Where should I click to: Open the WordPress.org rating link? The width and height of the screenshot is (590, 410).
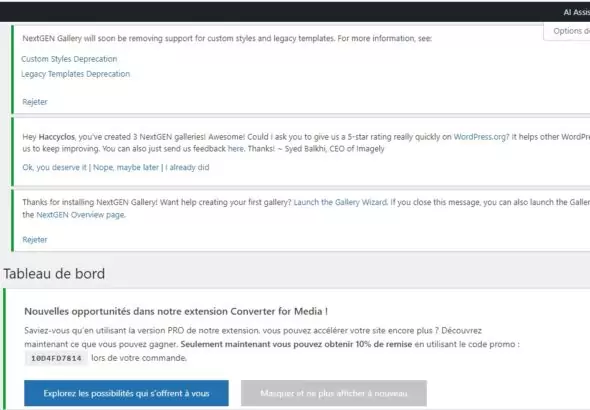(481, 137)
